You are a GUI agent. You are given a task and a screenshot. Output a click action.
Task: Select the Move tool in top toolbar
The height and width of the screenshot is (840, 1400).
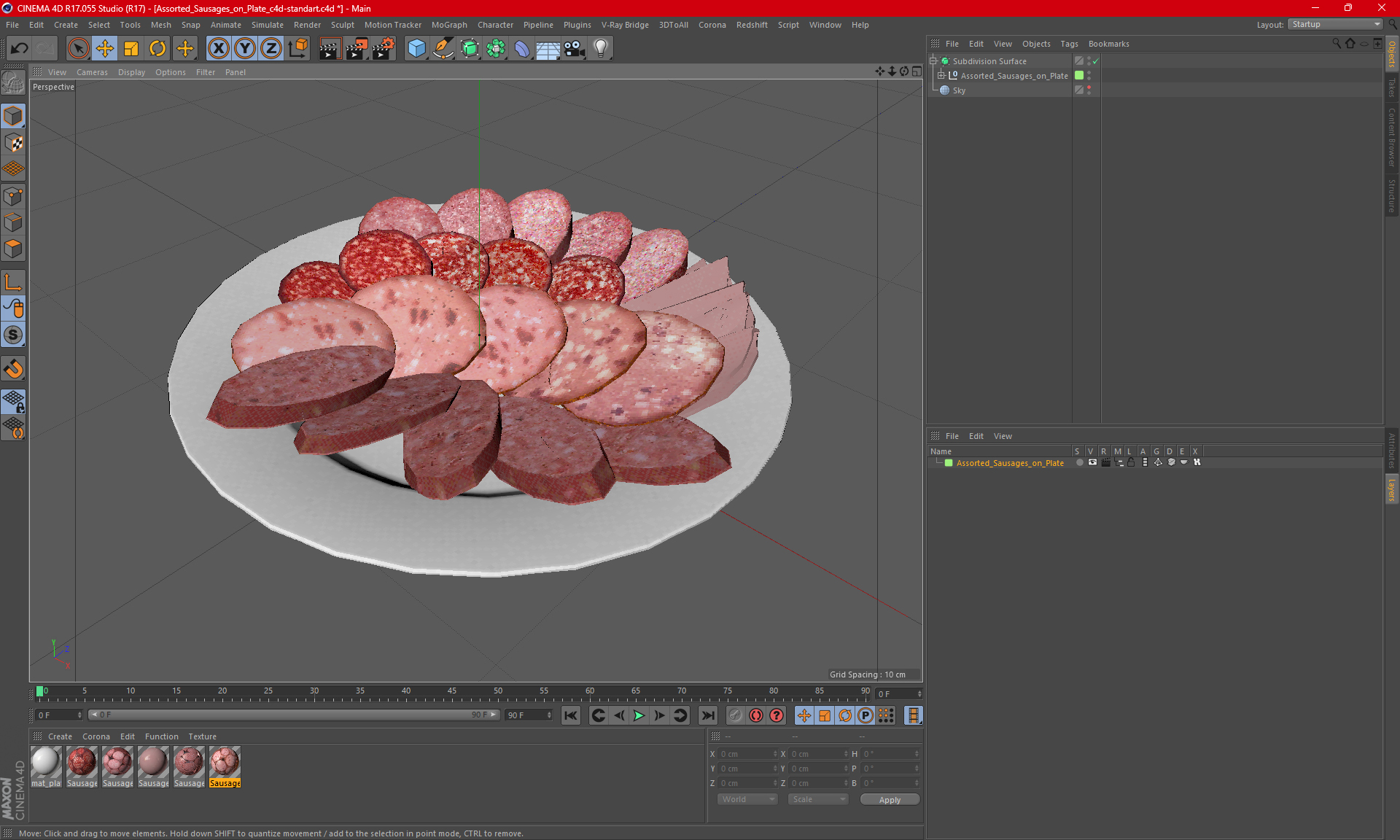[105, 49]
